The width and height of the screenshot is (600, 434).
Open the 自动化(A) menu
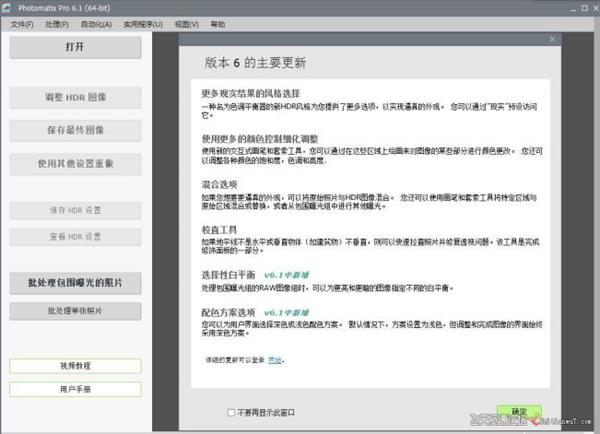click(96, 24)
